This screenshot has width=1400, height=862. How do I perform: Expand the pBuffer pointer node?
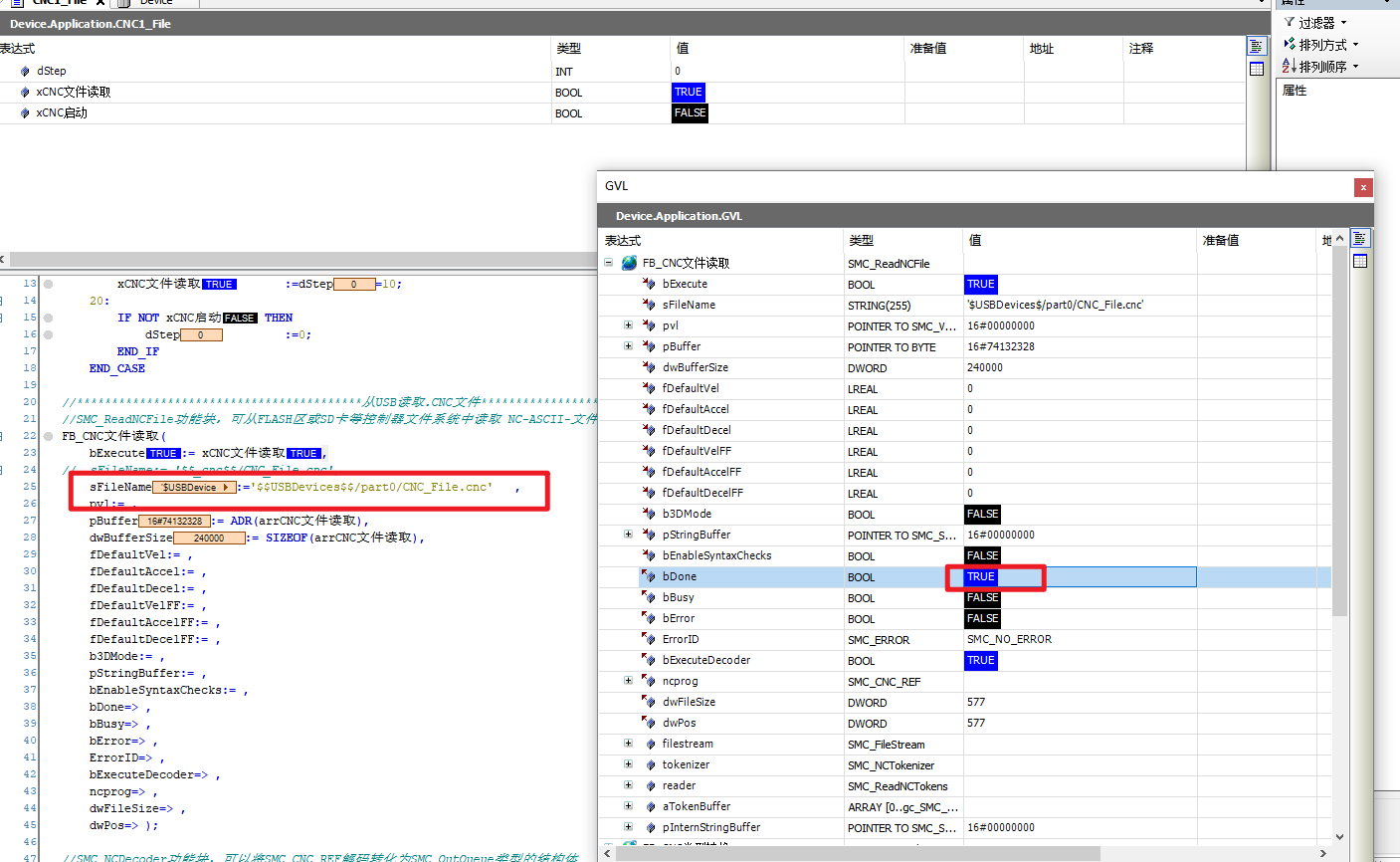(628, 346)
